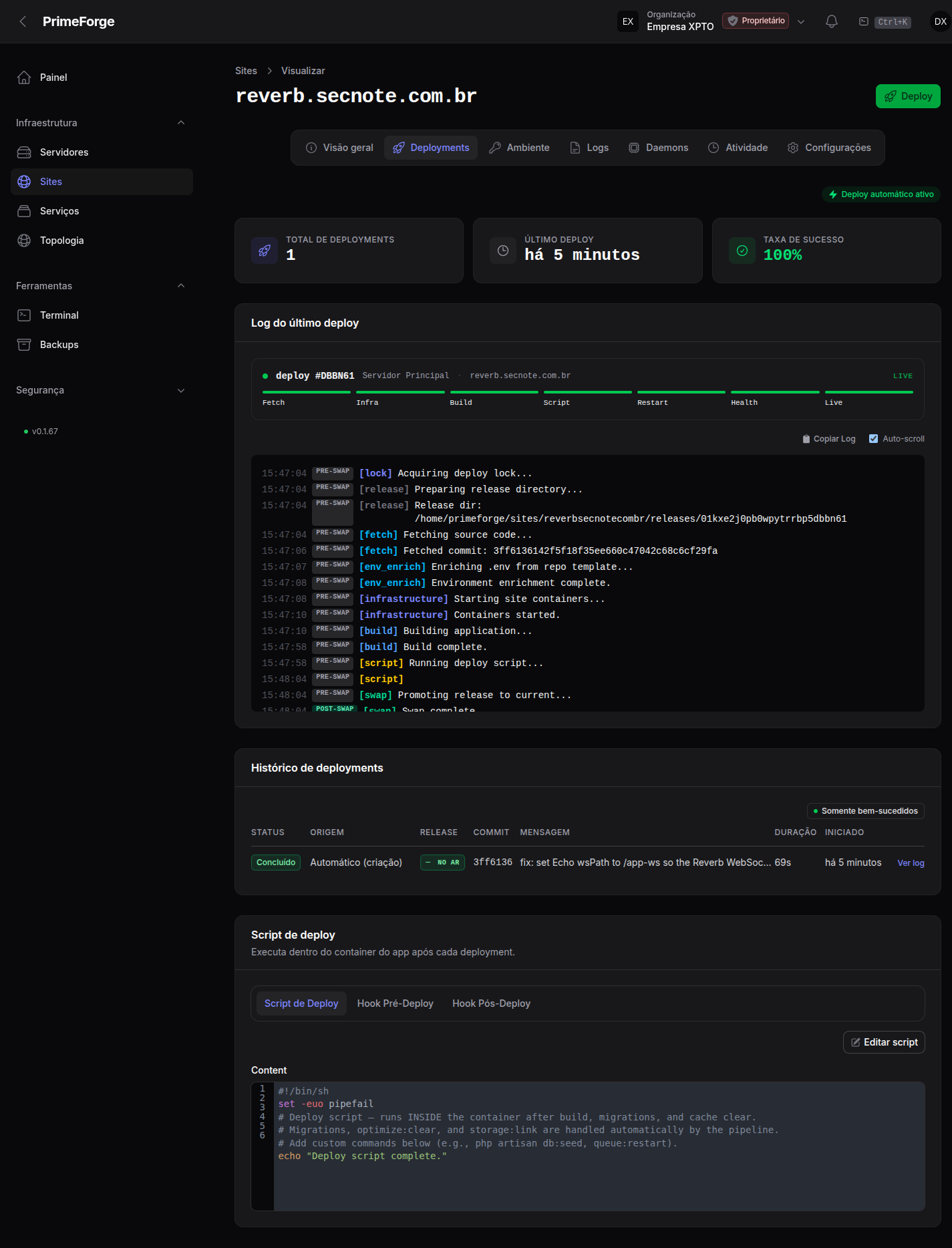Viewport: 952px width, 1248px height.
Task: Select the Script de Deploy sub-tab
Action: 301,1003
